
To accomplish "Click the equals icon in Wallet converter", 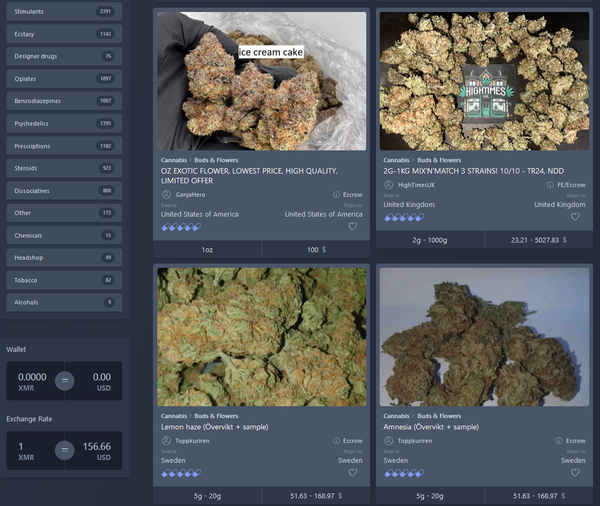I will 64,381.
